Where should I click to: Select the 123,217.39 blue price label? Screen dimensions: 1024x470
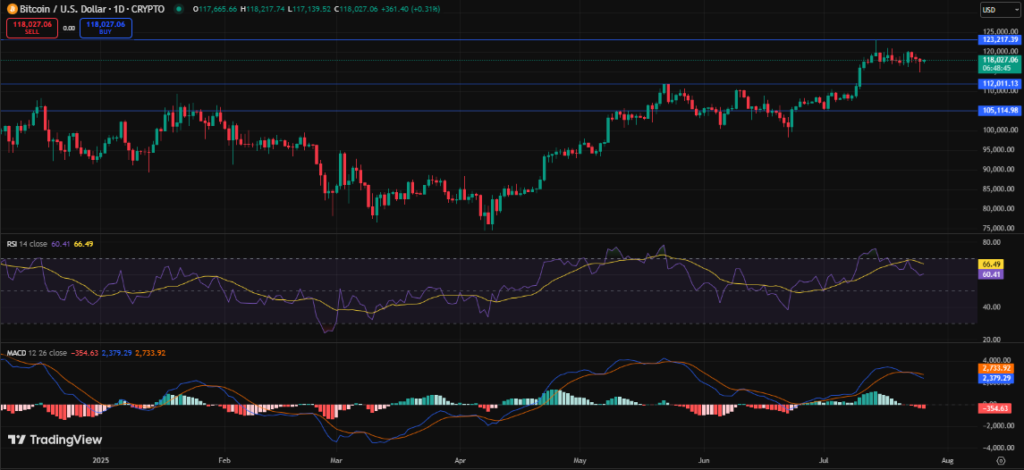pyautogui.click(x=999, y=39)
